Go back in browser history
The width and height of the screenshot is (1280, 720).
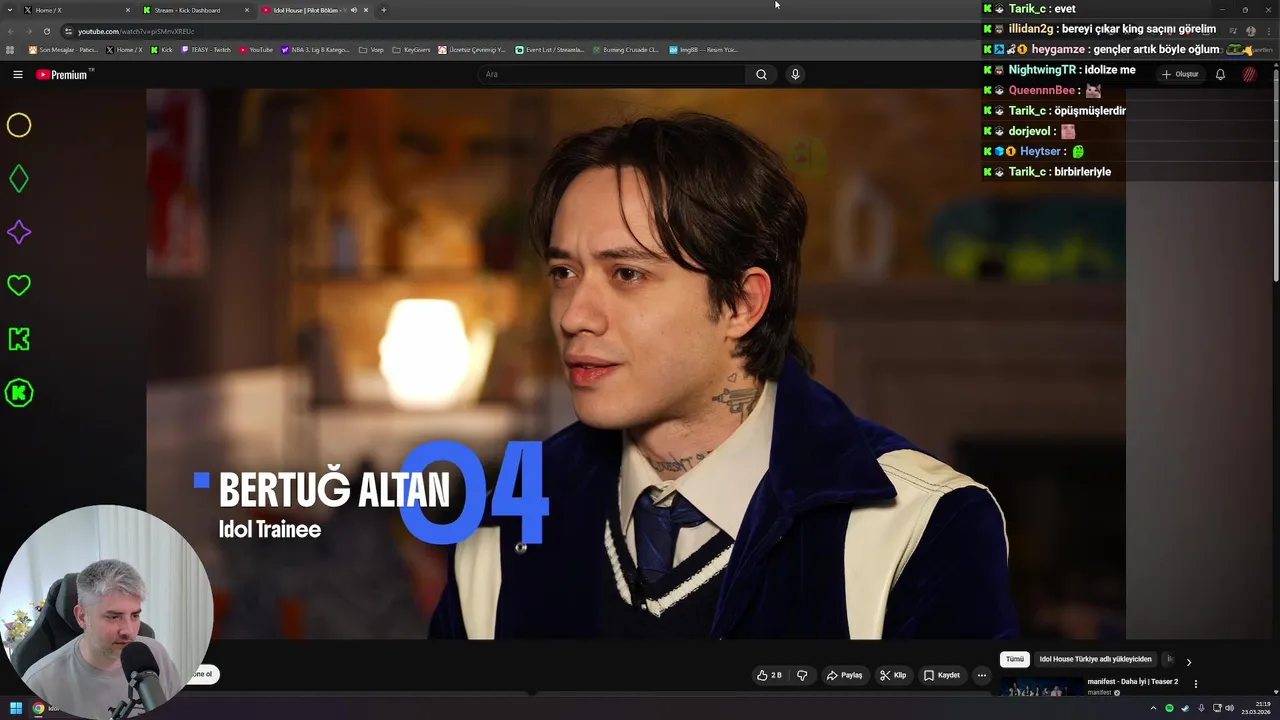pyautogui.click(x=11, y=31)
